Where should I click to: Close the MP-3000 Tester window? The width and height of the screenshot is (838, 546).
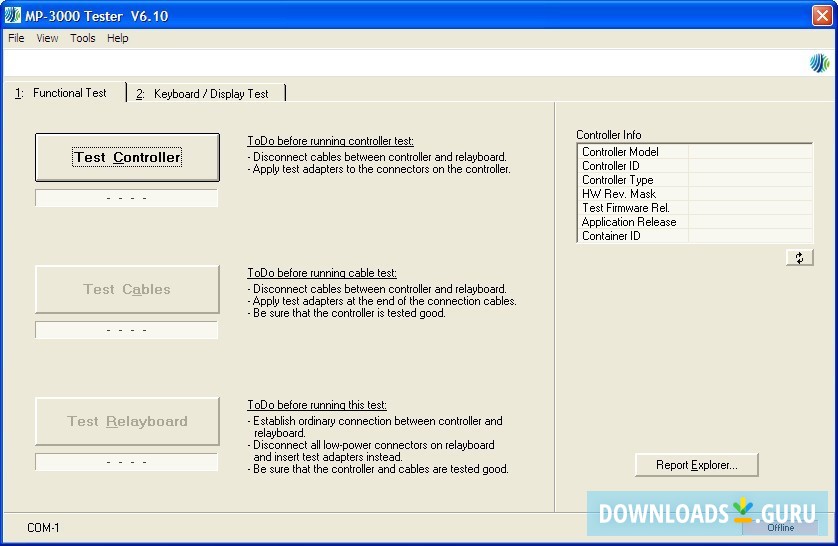[x=822, y=15]
